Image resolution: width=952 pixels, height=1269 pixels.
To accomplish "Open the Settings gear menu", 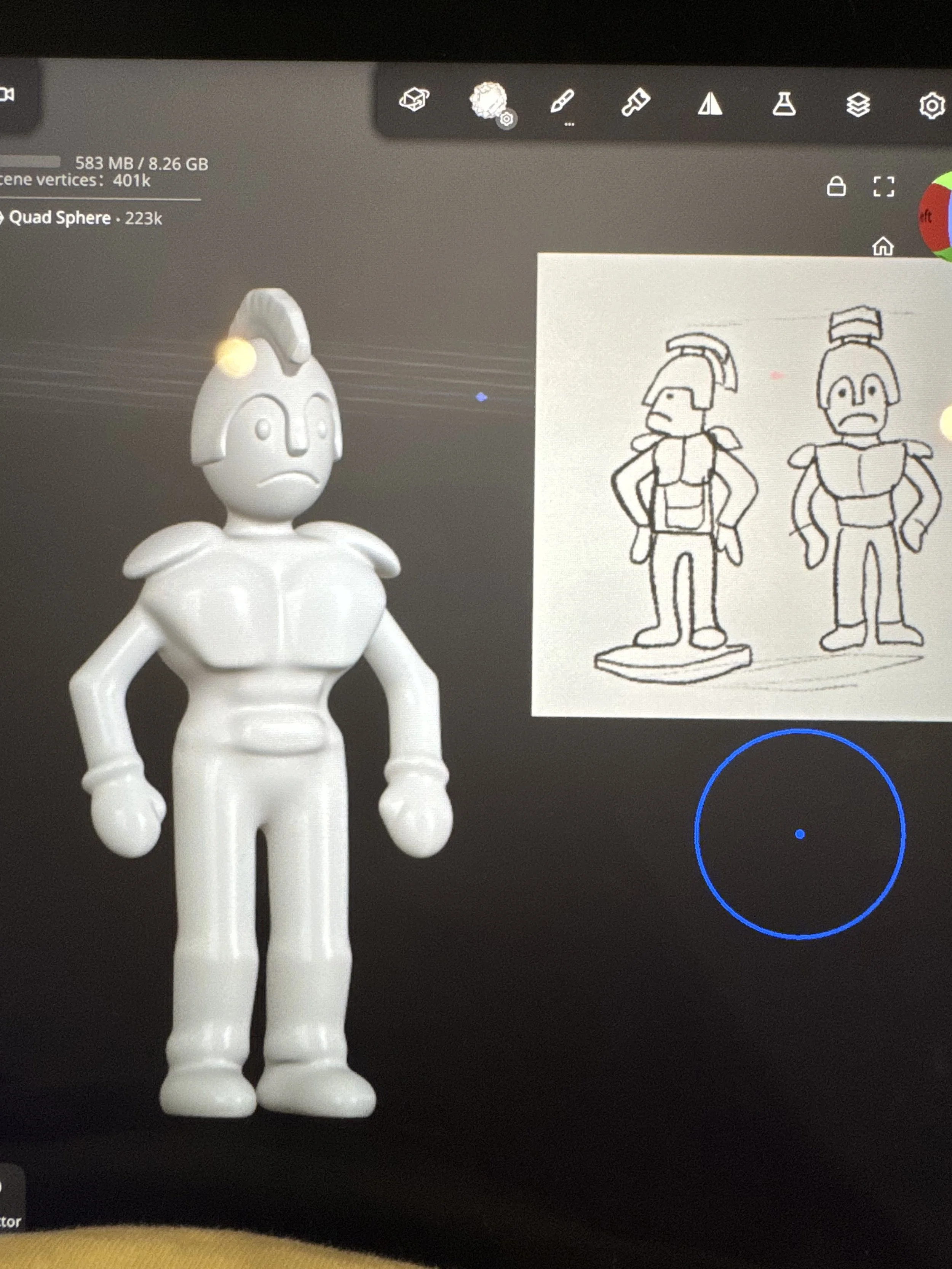I will click(x=931, y=106).
